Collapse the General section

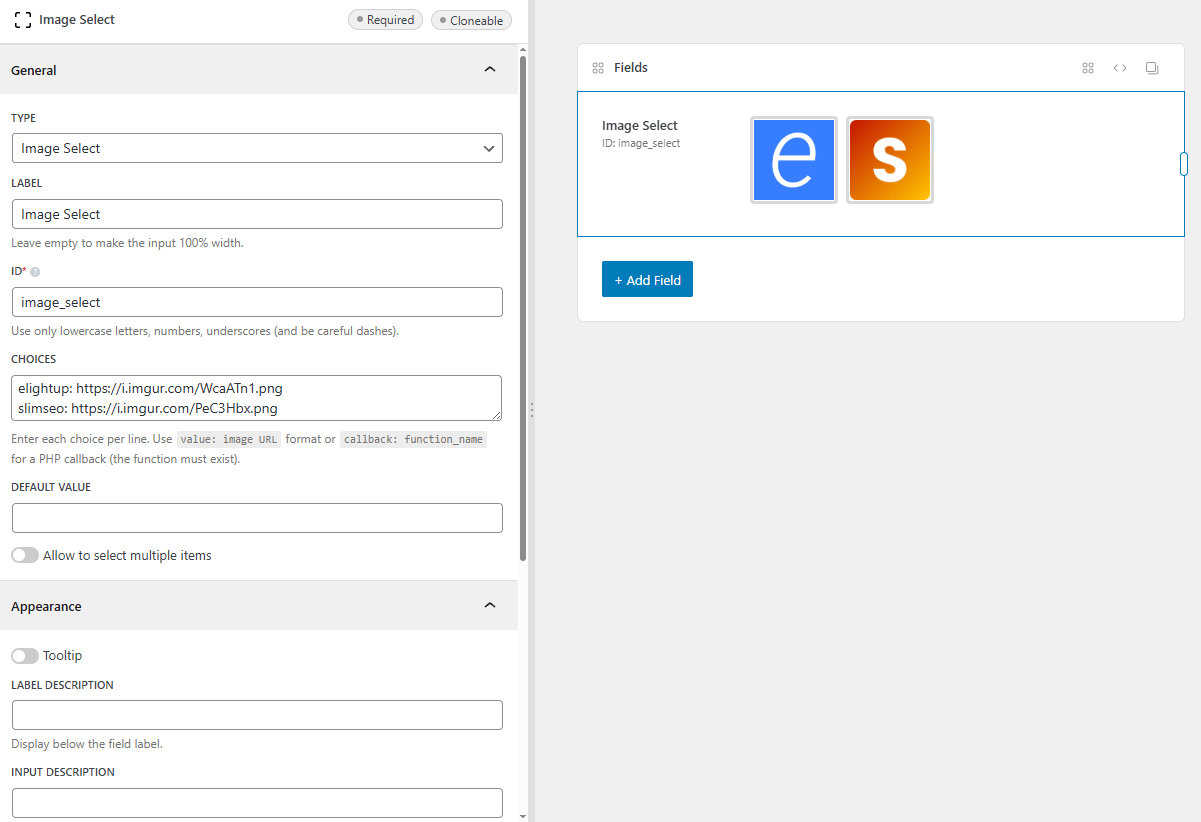(489, 70)
